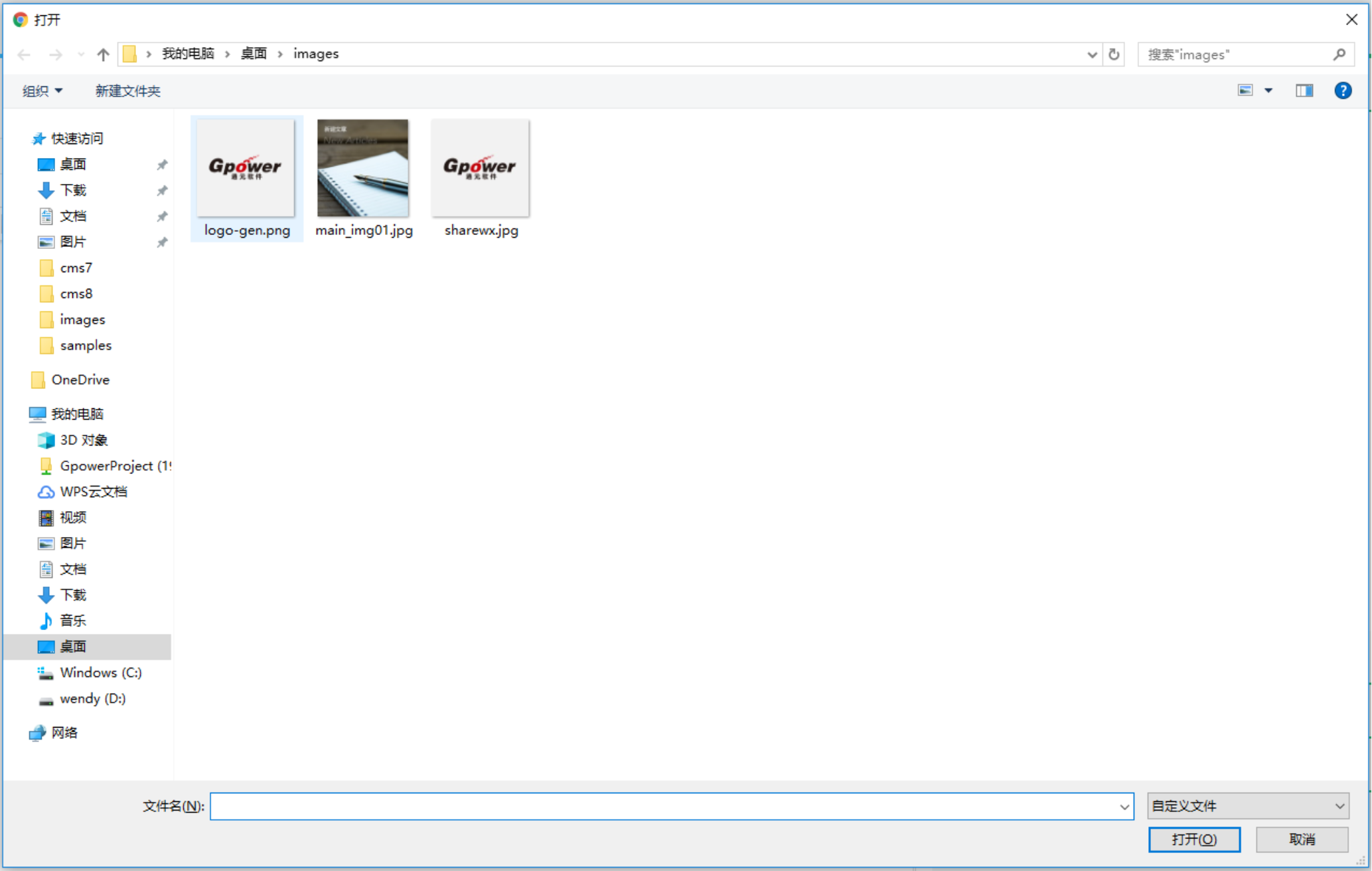
Task: Expand address bar path history dropdown
Action: 1091,54
